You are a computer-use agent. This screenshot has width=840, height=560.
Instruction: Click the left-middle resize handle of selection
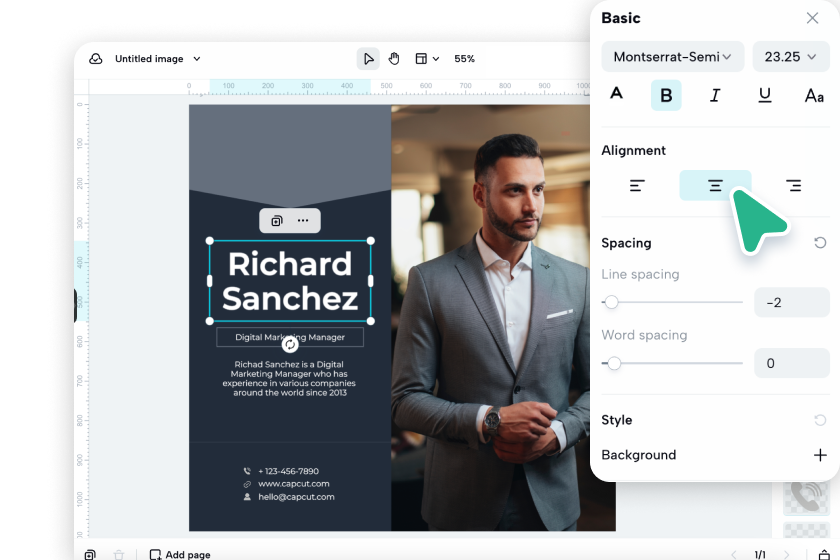pyautogui.click(x=209, y=281)
